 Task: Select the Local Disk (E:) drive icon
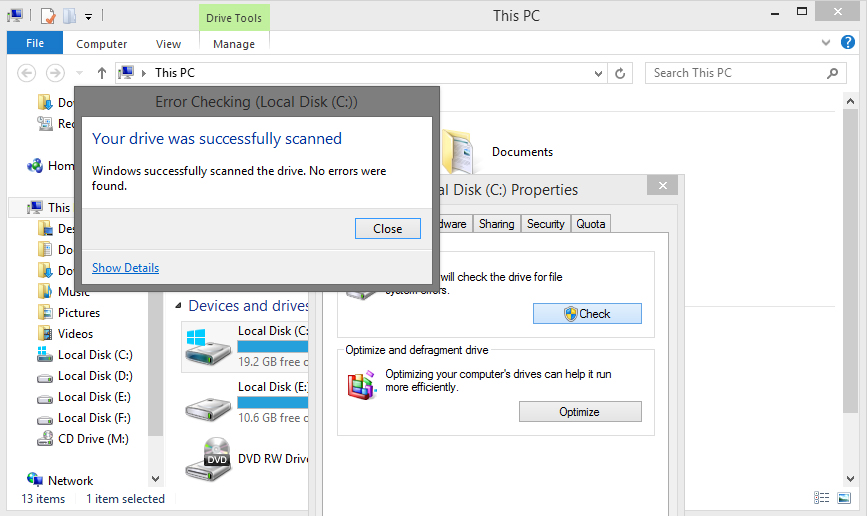pyautogui.click(x=209, y=404)
